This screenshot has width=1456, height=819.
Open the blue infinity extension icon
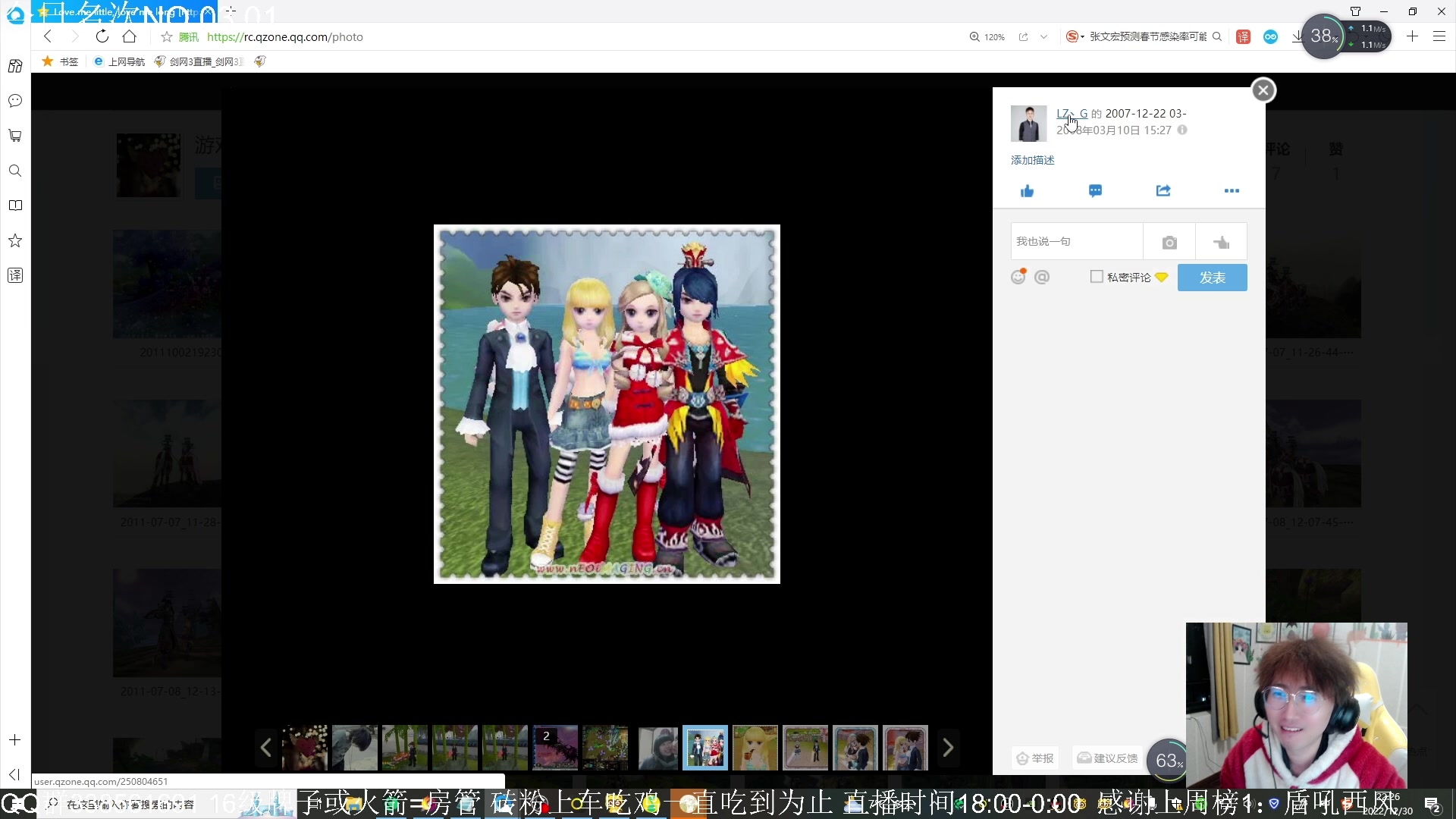[x=1270, y=36]
